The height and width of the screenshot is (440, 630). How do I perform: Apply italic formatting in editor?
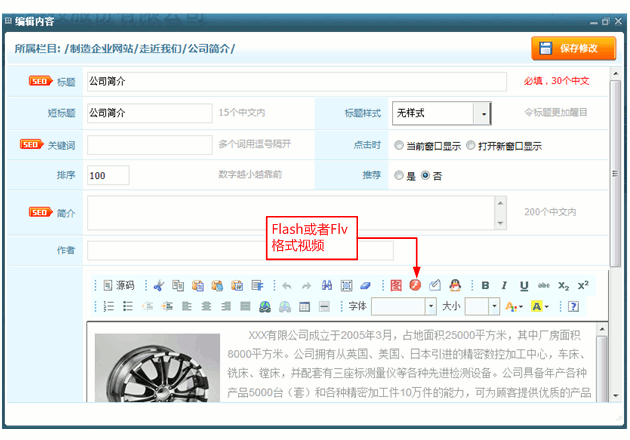pyautogui.click(x=505, y=285)
